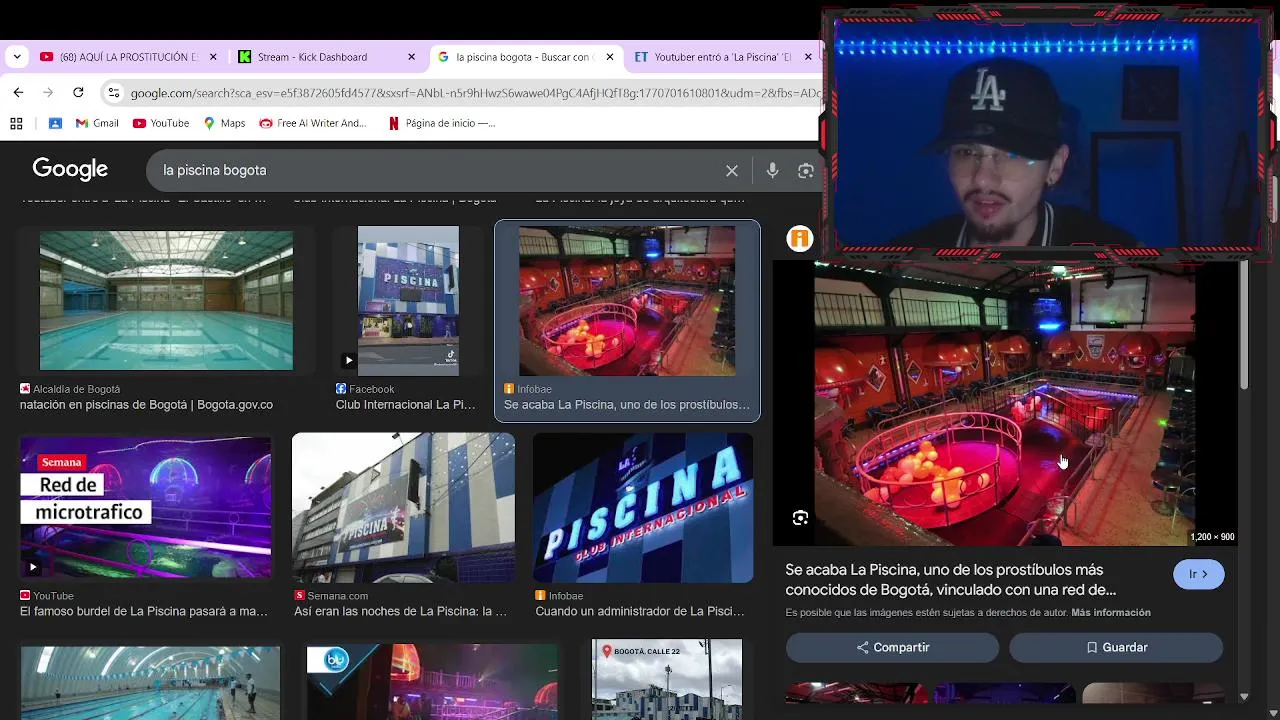Open the blue contacts bookmark icon
Image resolution: width=1280 pixels, height=720 pixels.
[55, 123]
